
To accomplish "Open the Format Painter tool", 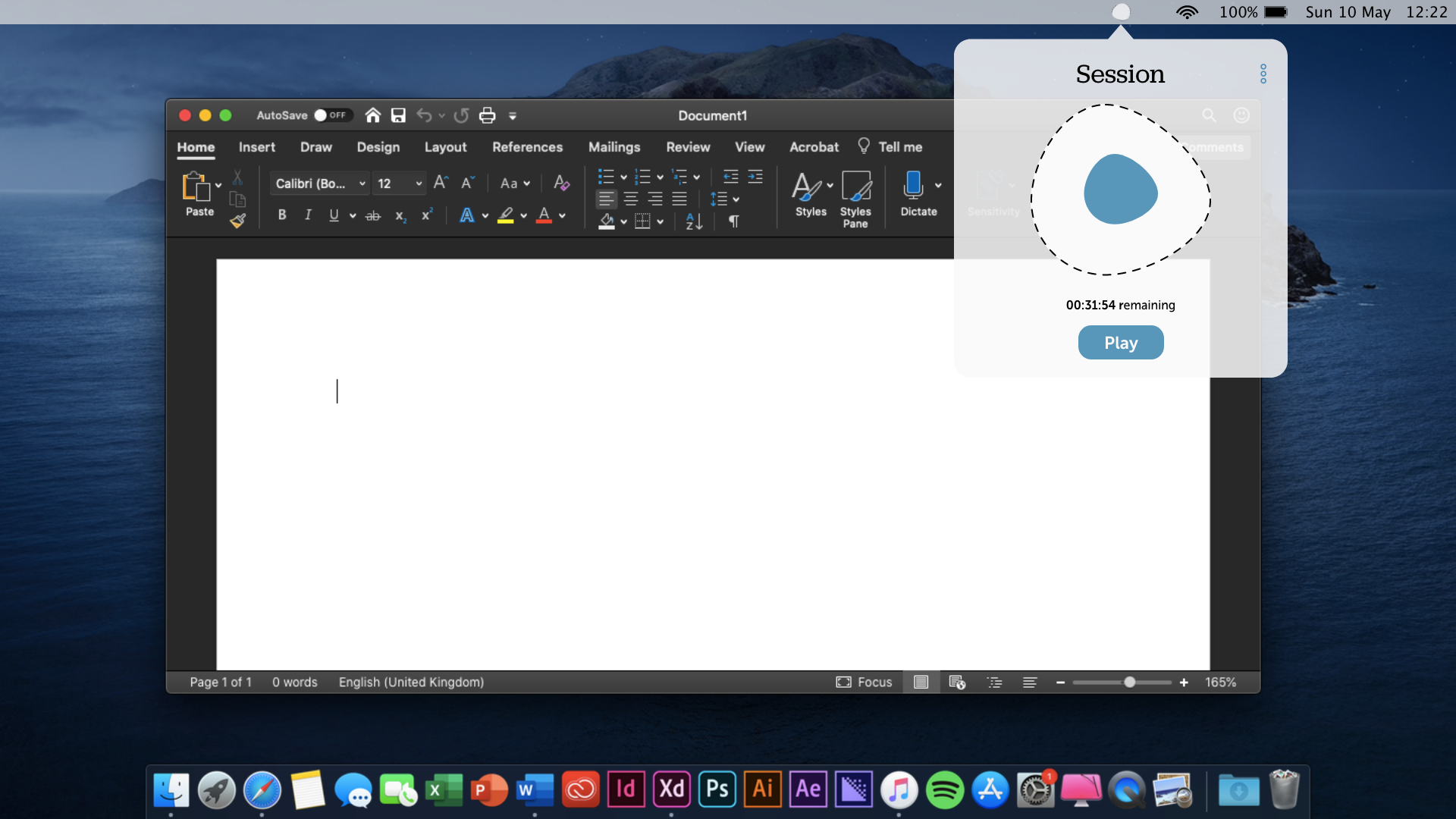I will pyautogui.click(x=237, y=221).
